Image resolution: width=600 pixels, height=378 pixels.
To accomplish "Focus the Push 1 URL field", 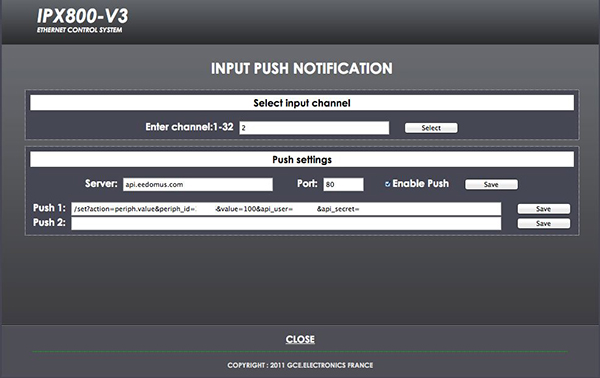I will (x=286, y=209).
